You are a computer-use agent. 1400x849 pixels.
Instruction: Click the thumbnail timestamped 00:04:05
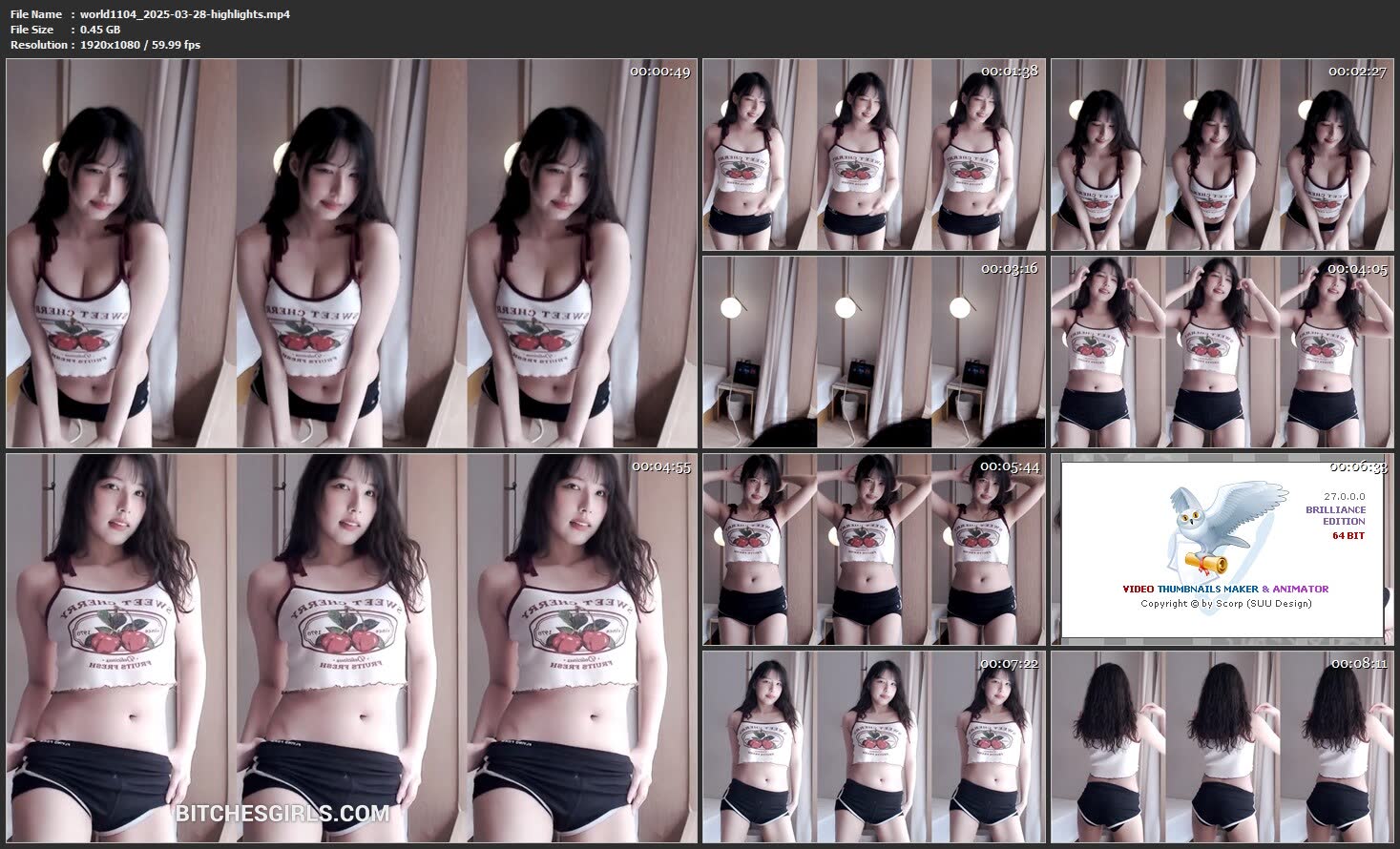click(x=1222, y=352)
